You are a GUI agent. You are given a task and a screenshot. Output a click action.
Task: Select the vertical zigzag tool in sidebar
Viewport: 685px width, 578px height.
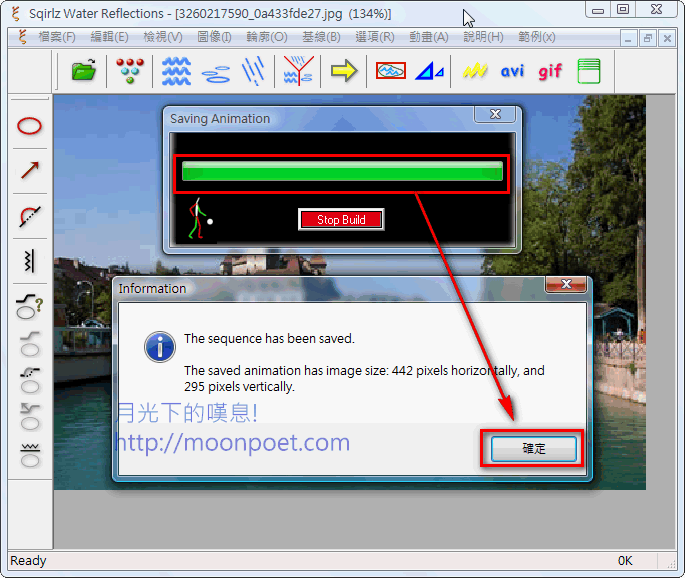(x=30, y=261)
